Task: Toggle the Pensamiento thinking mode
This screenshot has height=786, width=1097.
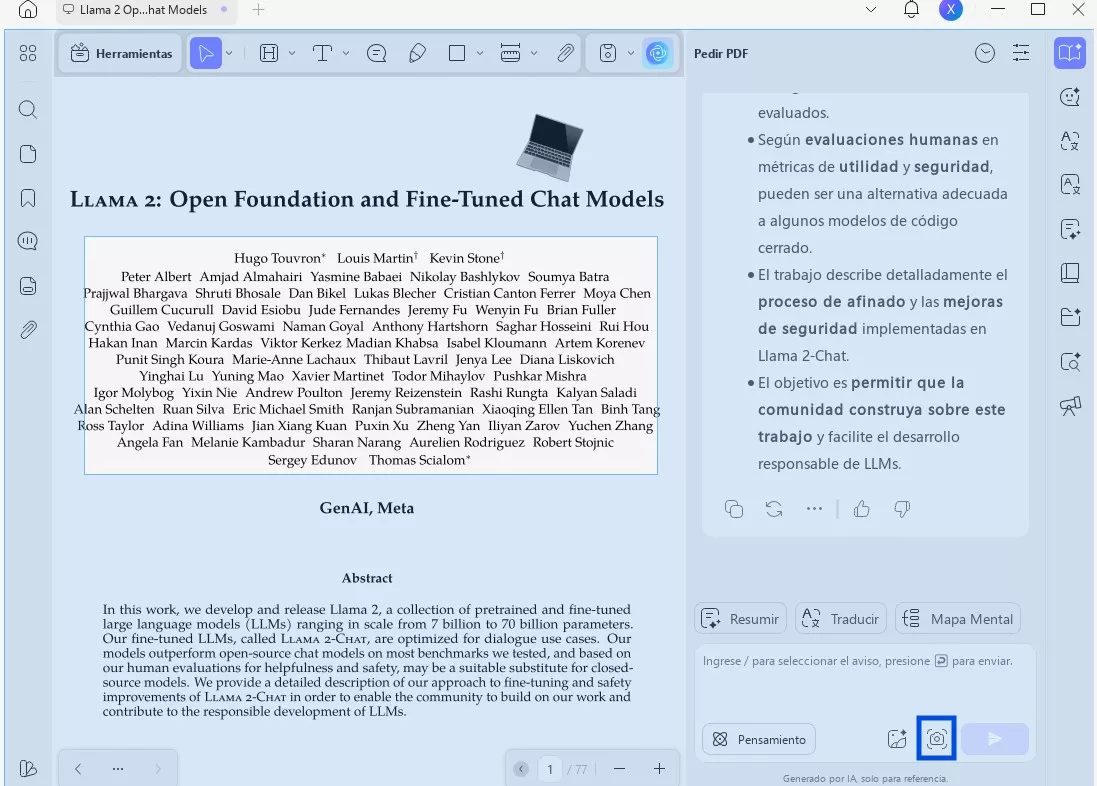Action: [759, 739]
